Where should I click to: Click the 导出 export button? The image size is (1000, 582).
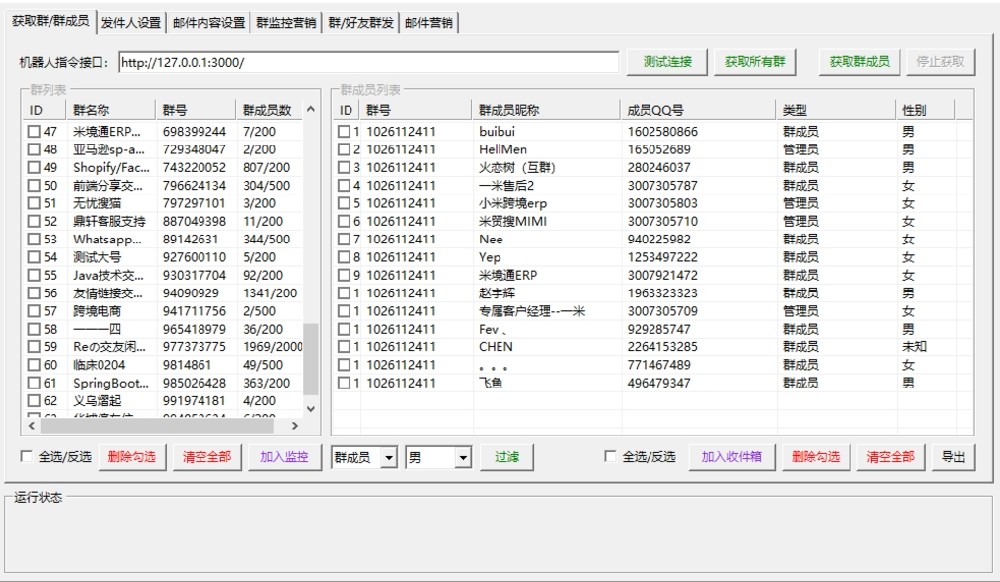[x=953, y=457]
